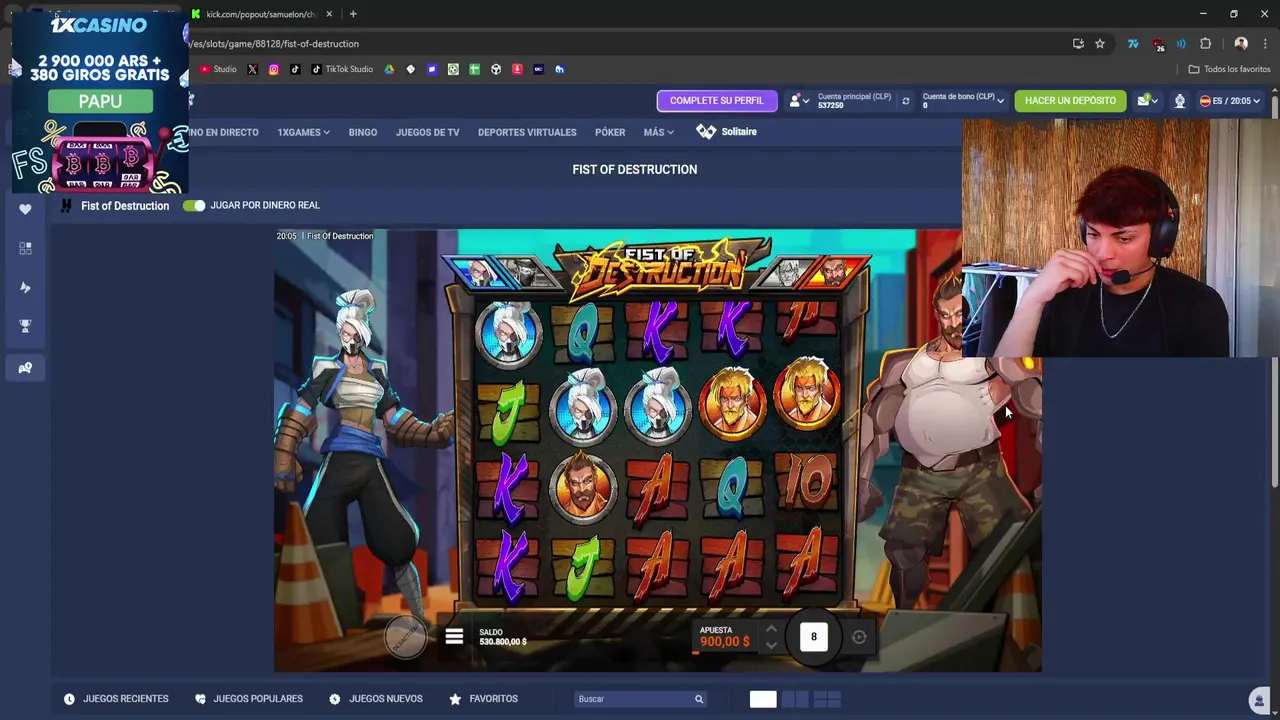Open a new browser tab

click(x=353, y=14)
